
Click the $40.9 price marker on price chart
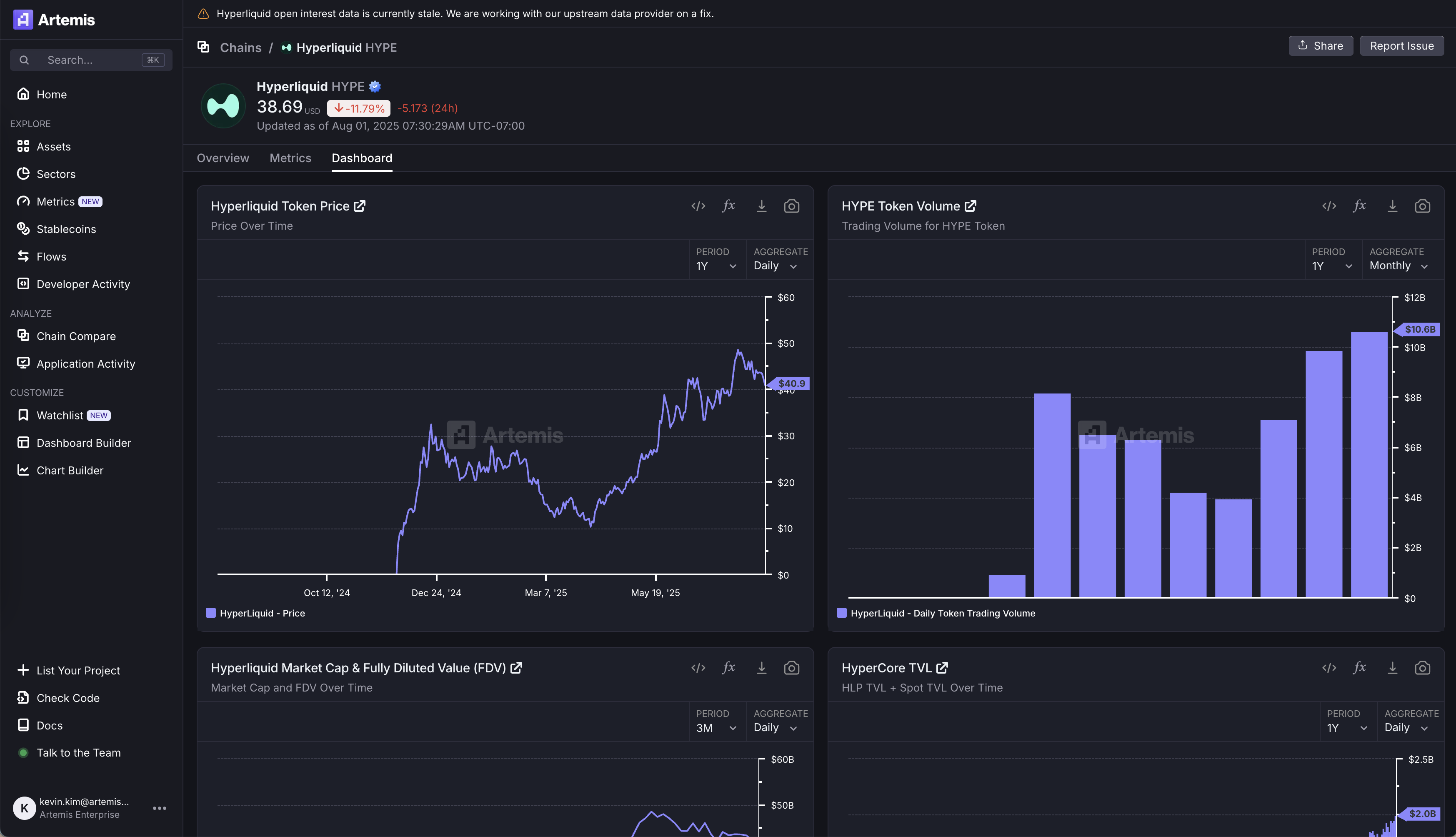point(788,383)
